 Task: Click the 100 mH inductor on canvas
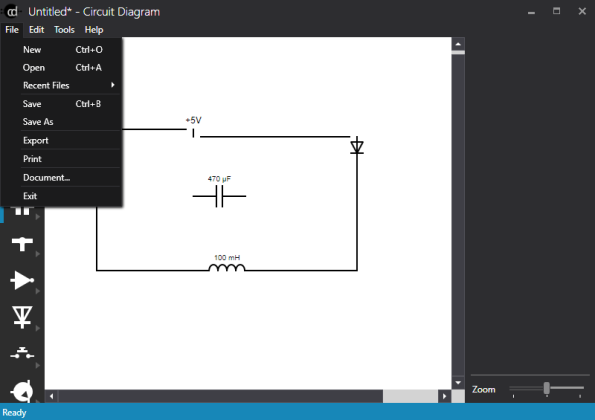pyautogui.click(x=227, y=268)
